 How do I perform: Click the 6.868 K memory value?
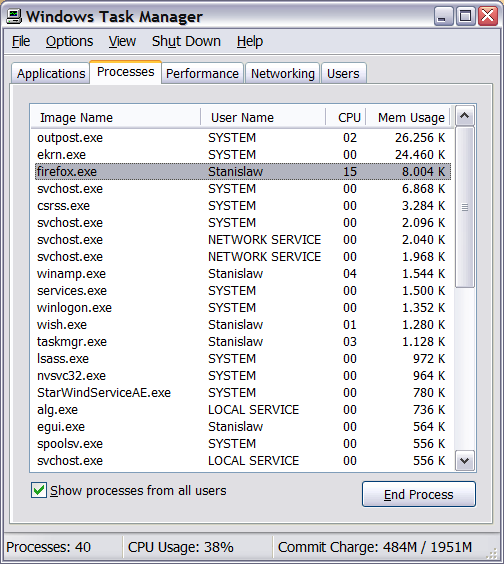click(423, 189)
